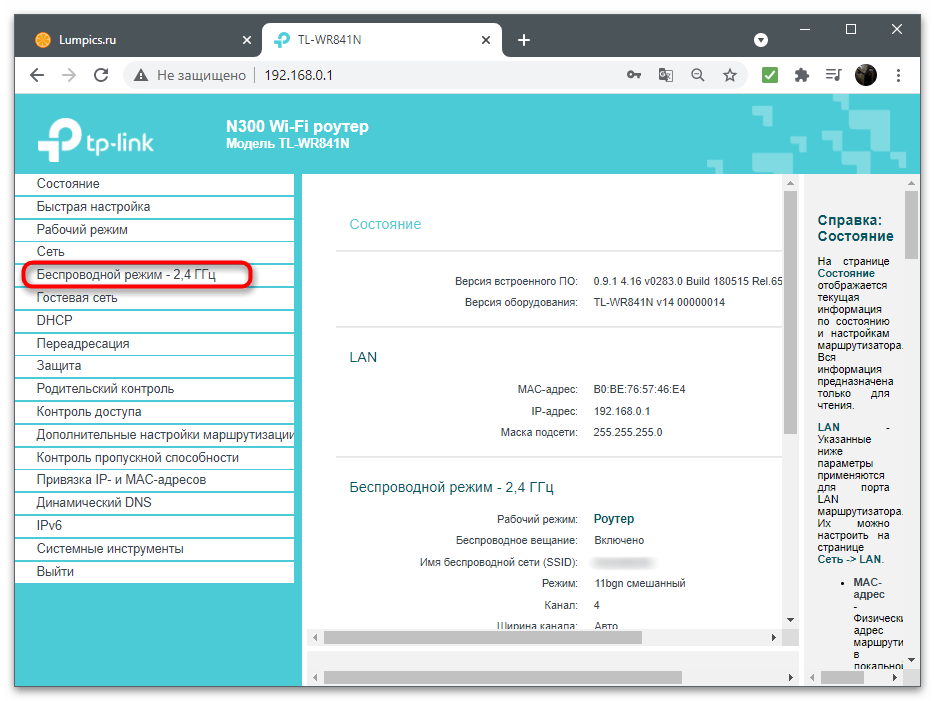Click the browser forward arrow

click(69, 75)
